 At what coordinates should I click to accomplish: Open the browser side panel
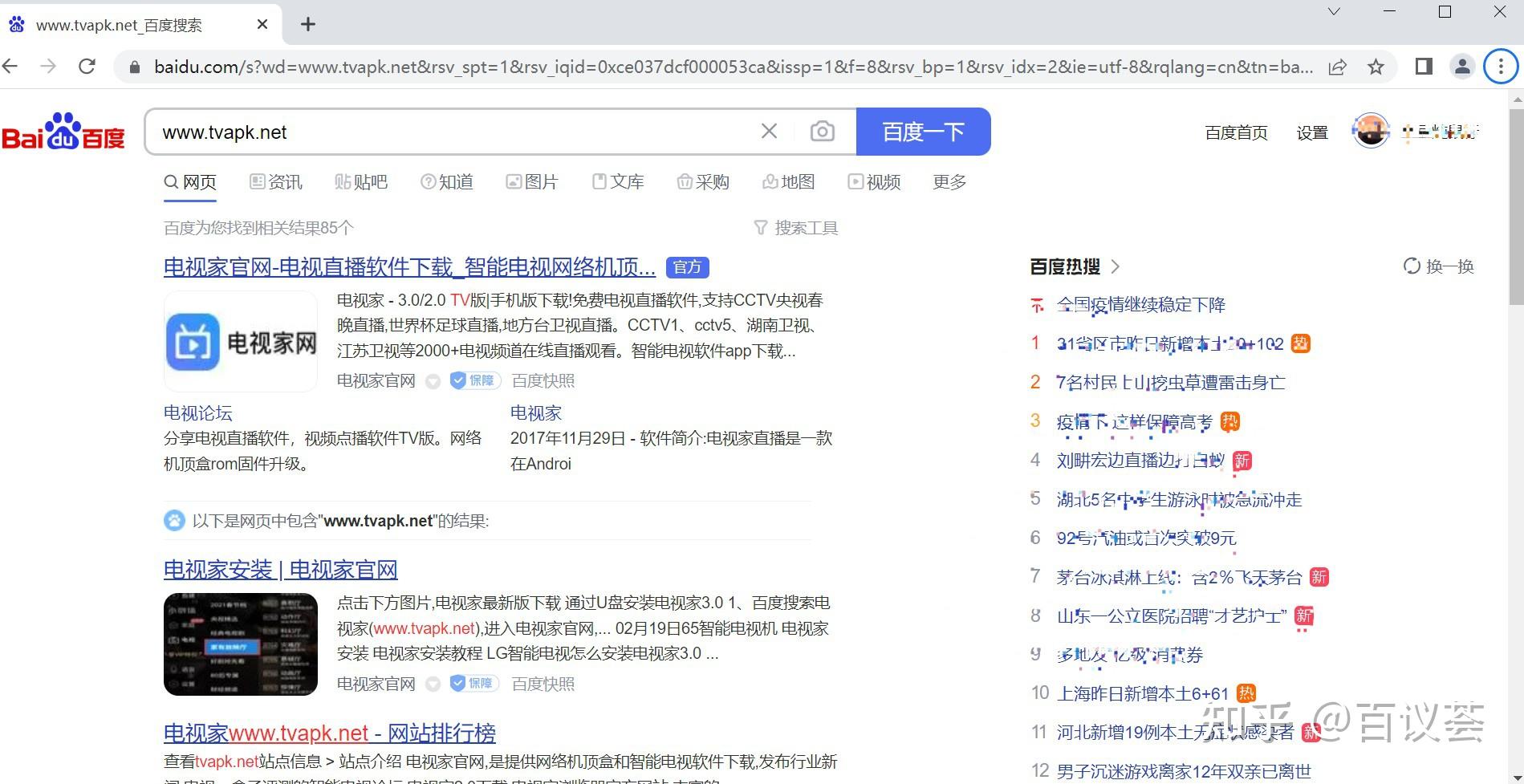click(x=1424, y=67)
